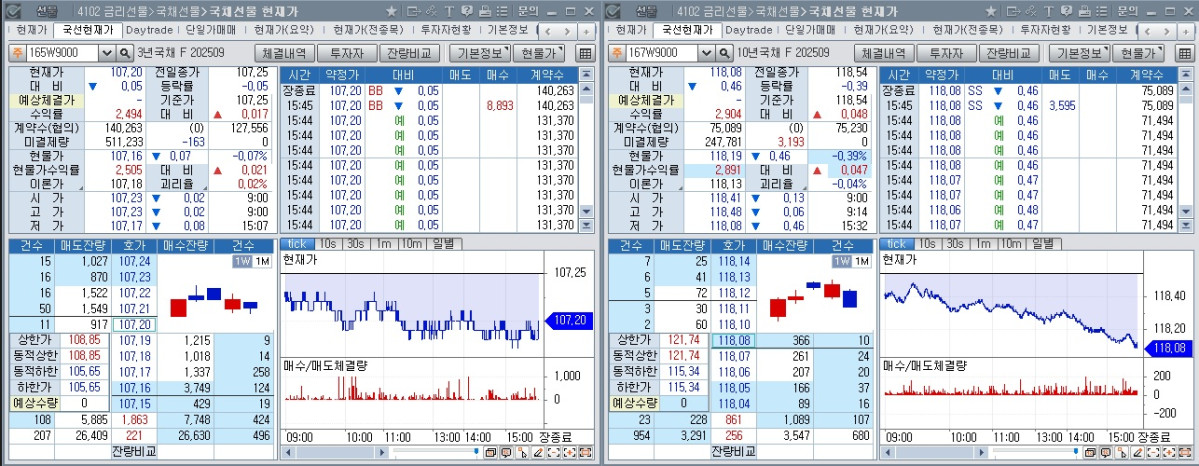This screenshot has height=466, width=1199.
Task: Click the list menu icon in left window title bar
Action: pos(502,11)
